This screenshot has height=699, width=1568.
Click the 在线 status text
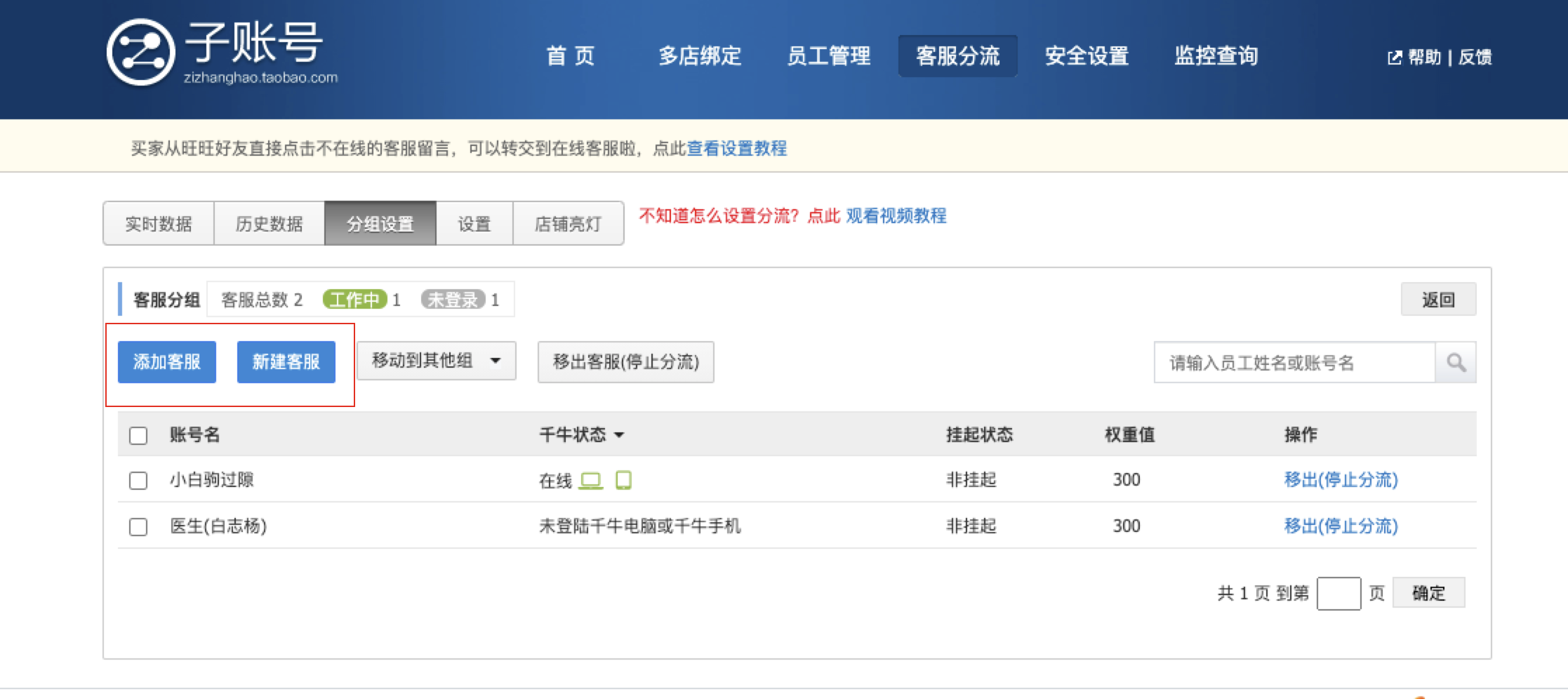pyautogui.click(x=556, y=481)
